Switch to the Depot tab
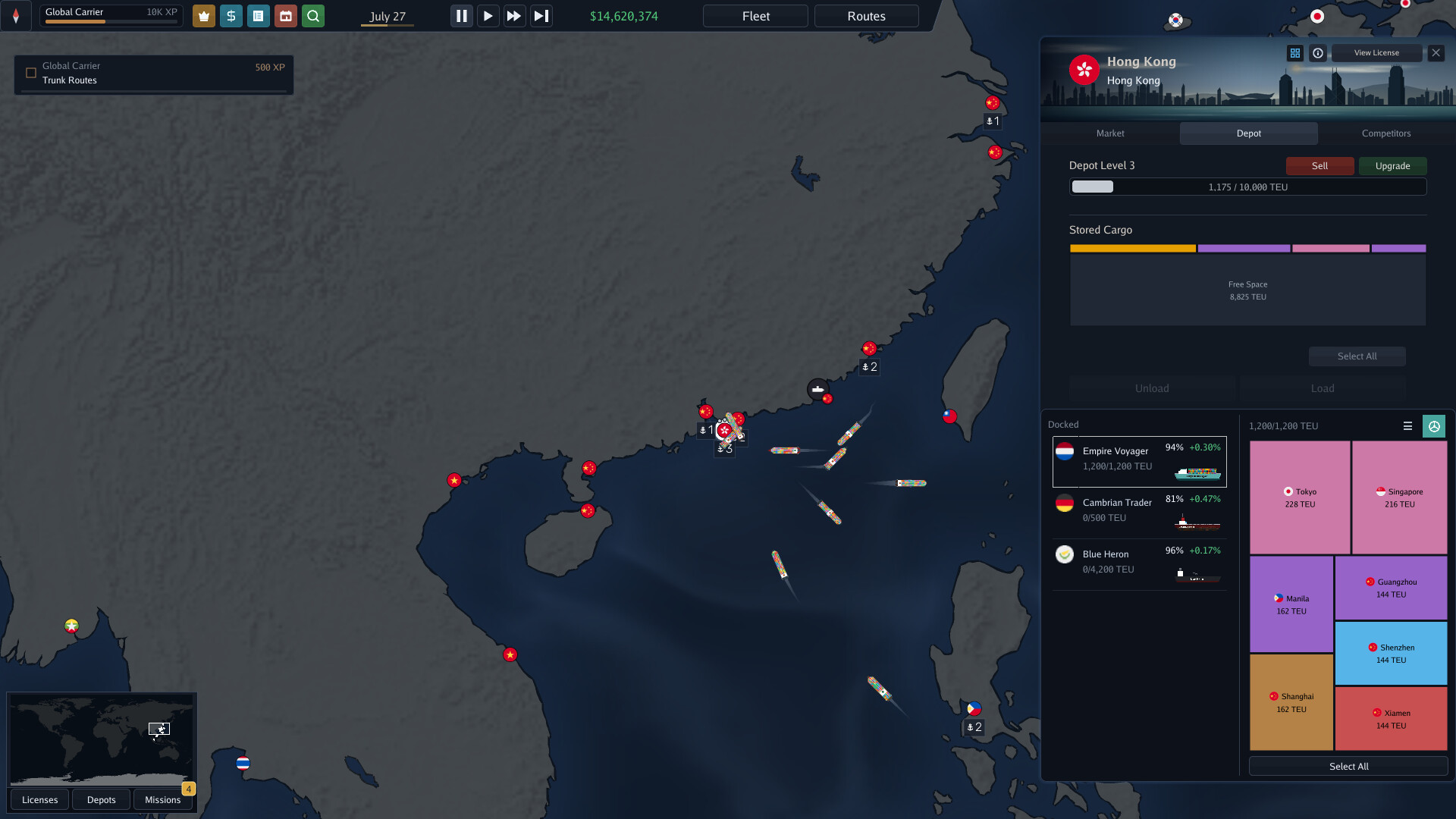 tap(1248, 133)
